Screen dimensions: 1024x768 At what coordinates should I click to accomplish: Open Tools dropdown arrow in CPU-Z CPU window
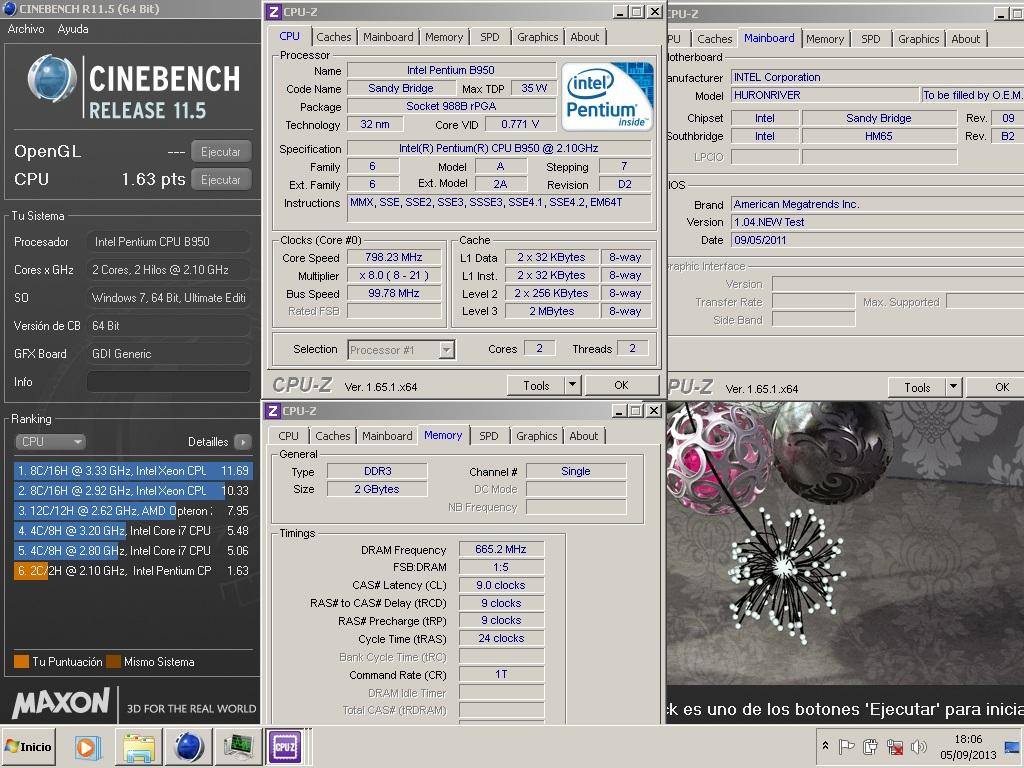(x=572, y=386)
